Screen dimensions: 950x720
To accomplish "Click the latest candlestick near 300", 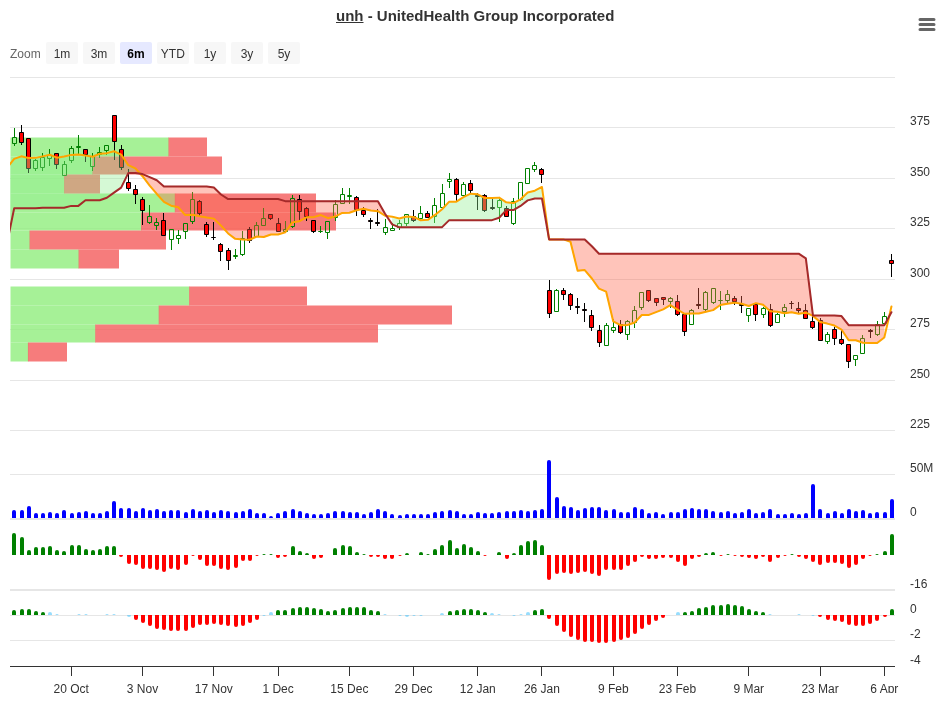I will 891,263.
